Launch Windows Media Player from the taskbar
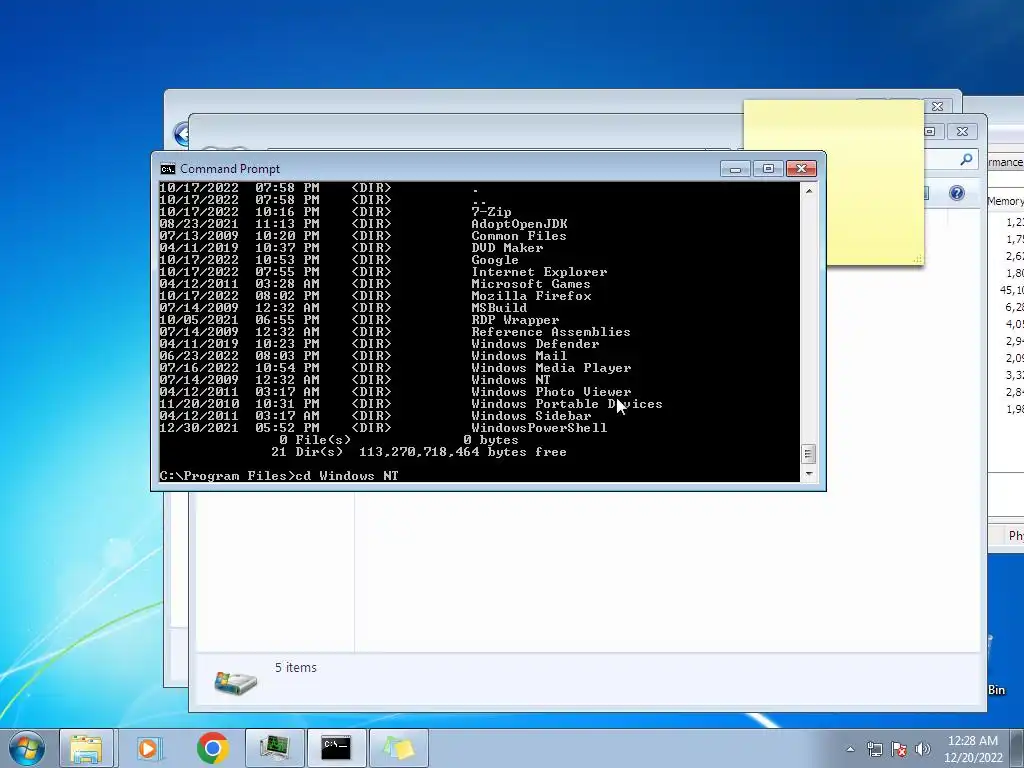This screenshot has width=1024, height=768. 148,748
